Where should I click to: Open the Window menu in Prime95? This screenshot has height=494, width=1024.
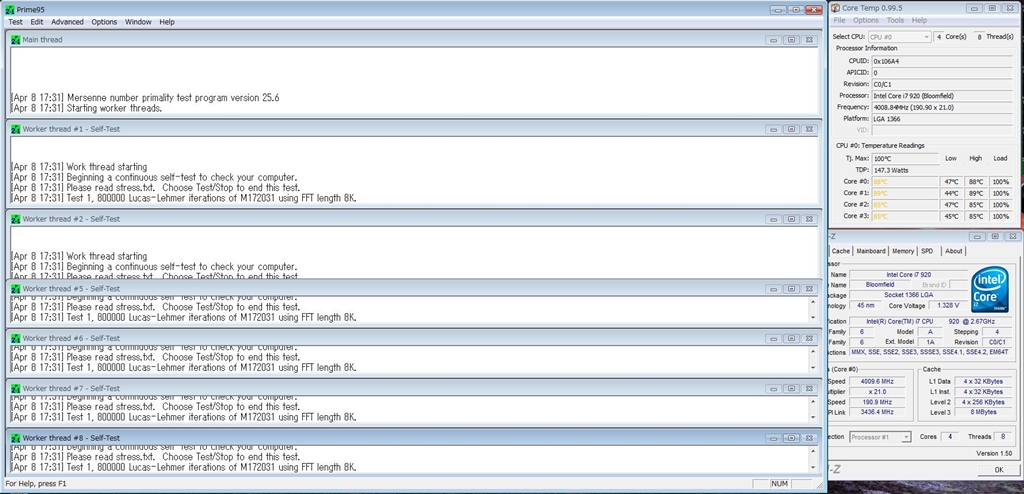138,22
